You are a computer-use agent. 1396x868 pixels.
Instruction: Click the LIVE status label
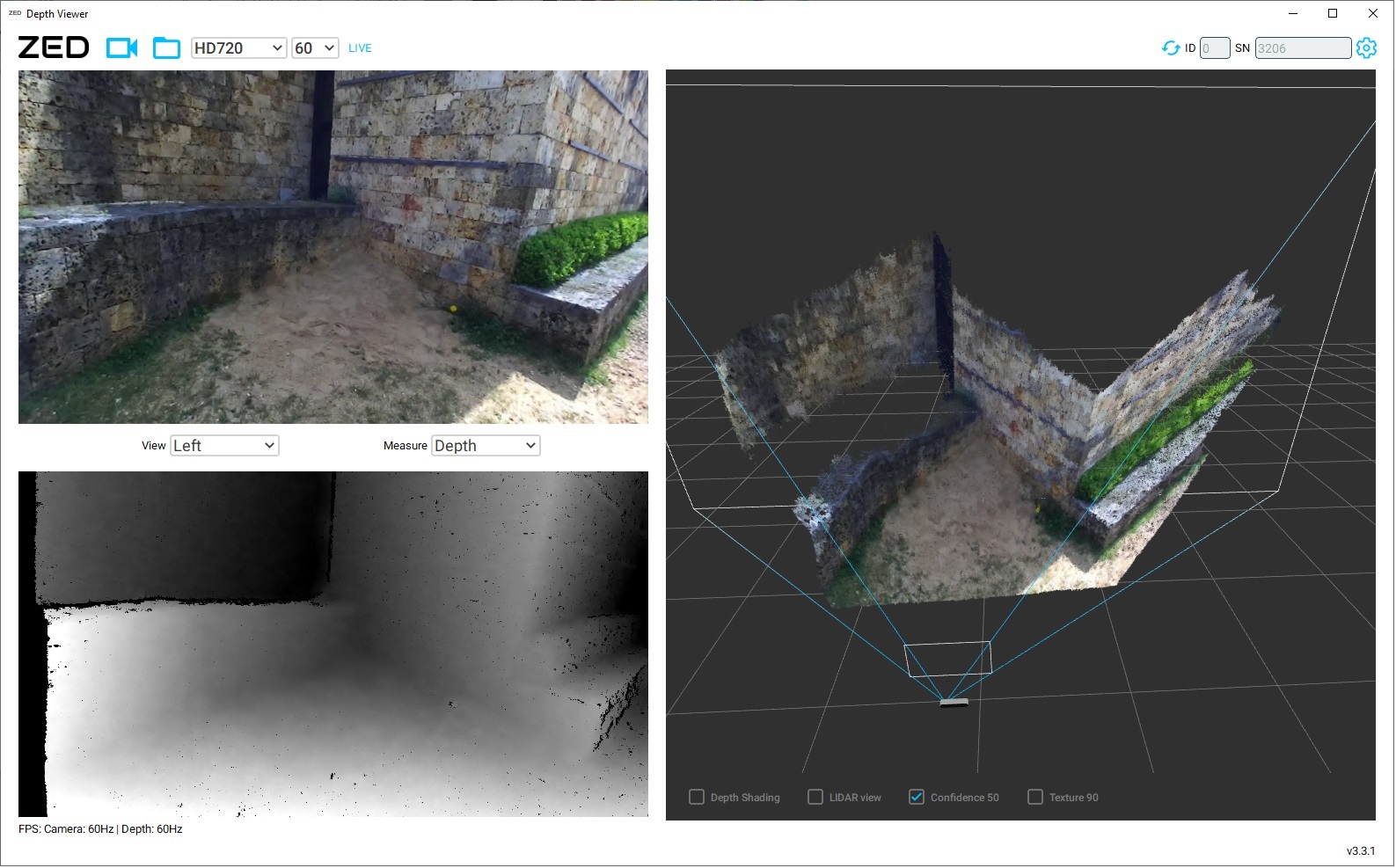pyautogui.click(x=360, y=48)
